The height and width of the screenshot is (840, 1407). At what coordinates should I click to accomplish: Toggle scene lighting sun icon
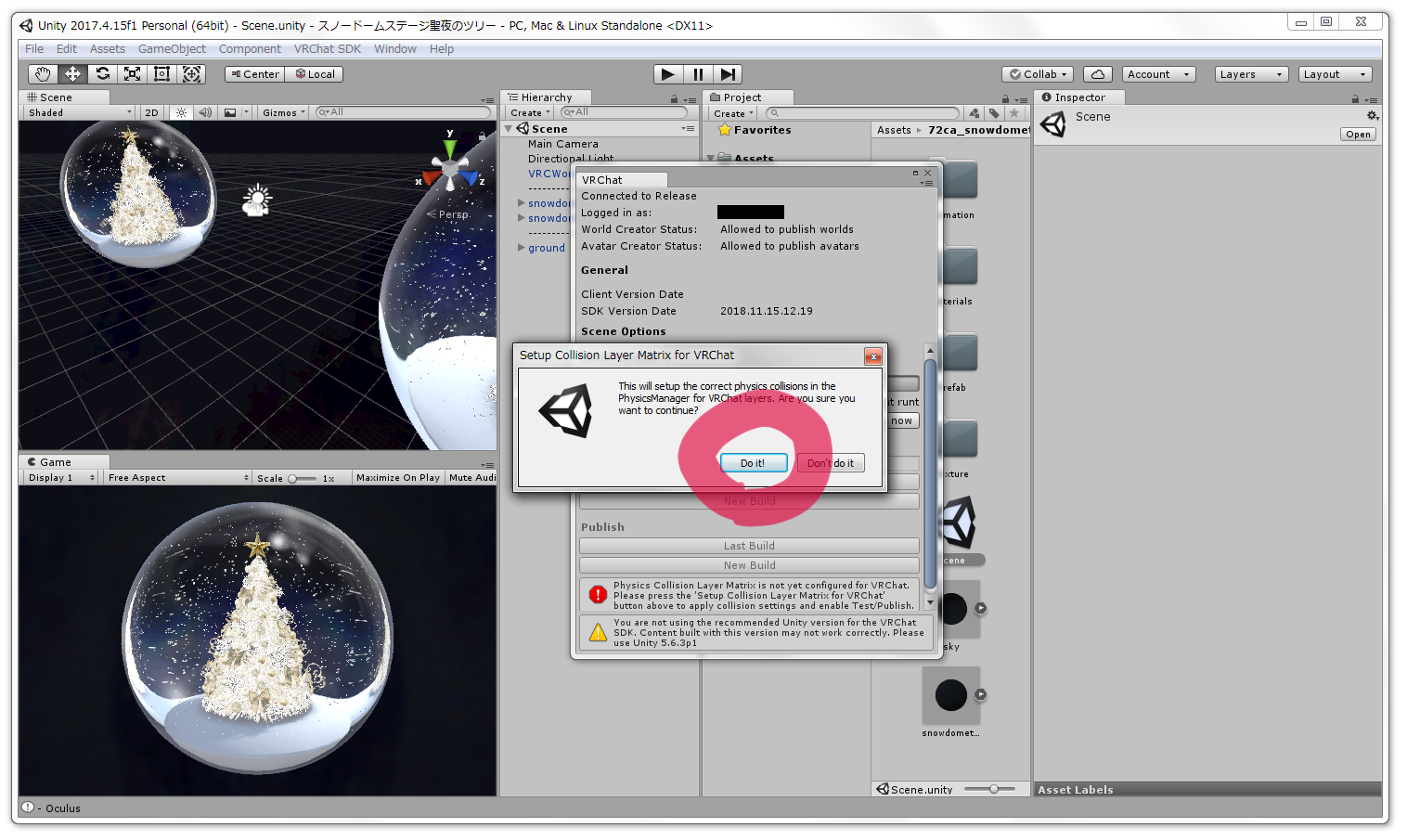[181, 112]
